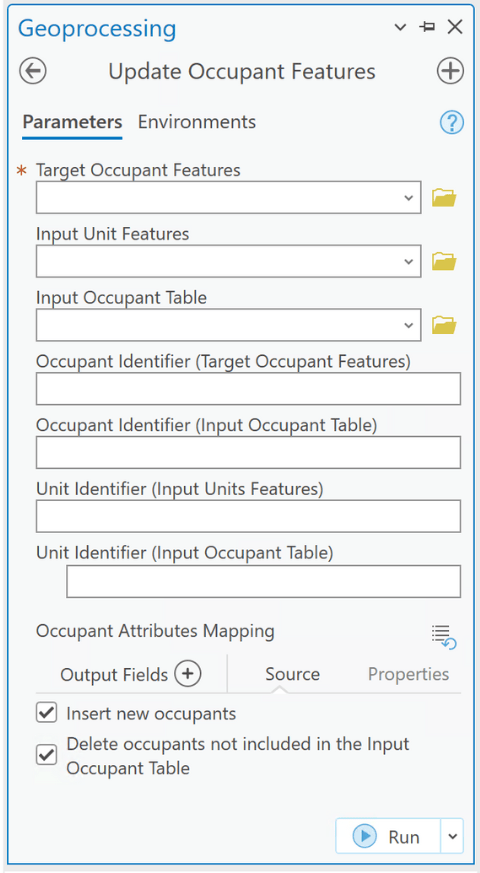The image size is (480, 873).
Task: Add a new output field plus icon
Action: 188,674
